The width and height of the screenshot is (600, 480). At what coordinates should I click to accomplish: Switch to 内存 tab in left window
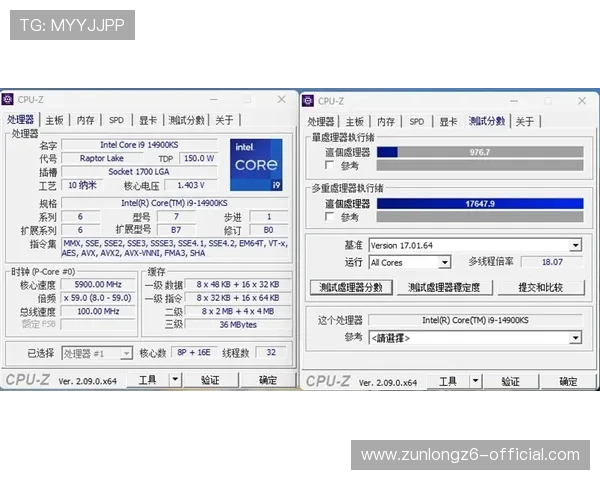(85, 120)
